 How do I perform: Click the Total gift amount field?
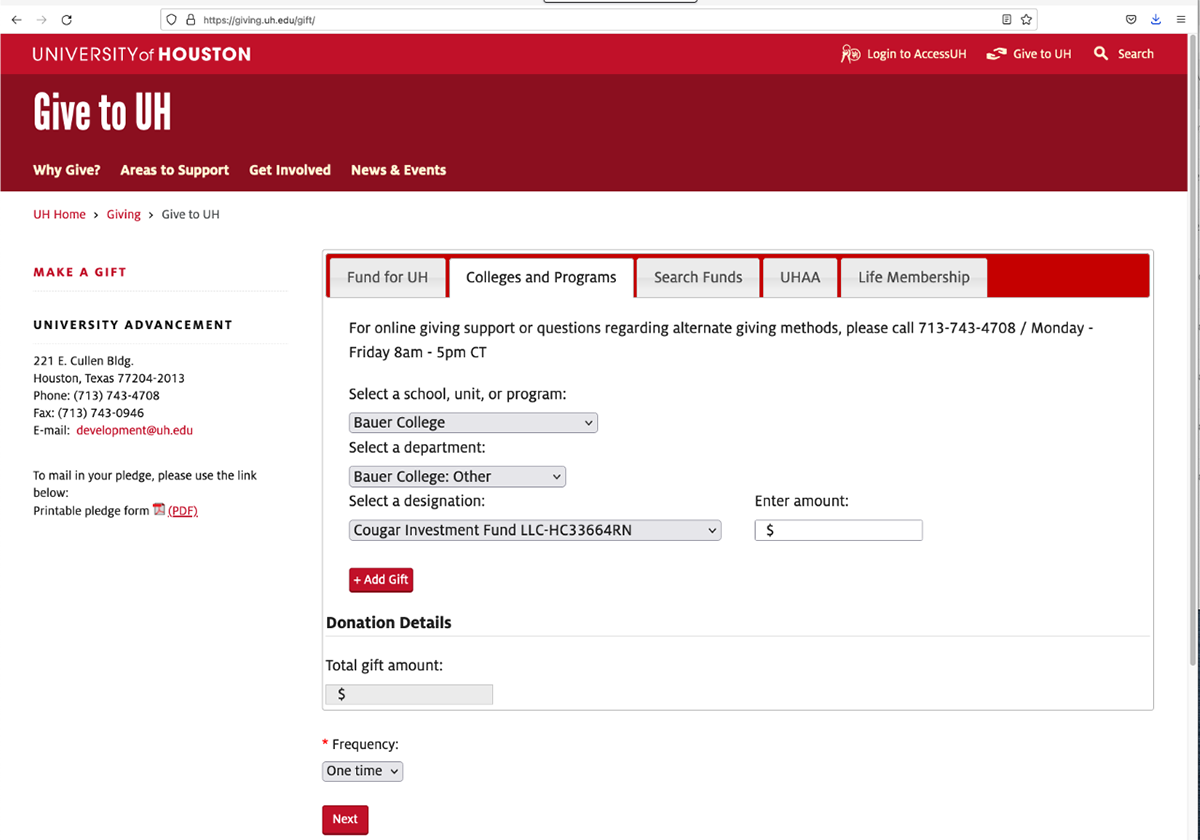pos(409,694)
